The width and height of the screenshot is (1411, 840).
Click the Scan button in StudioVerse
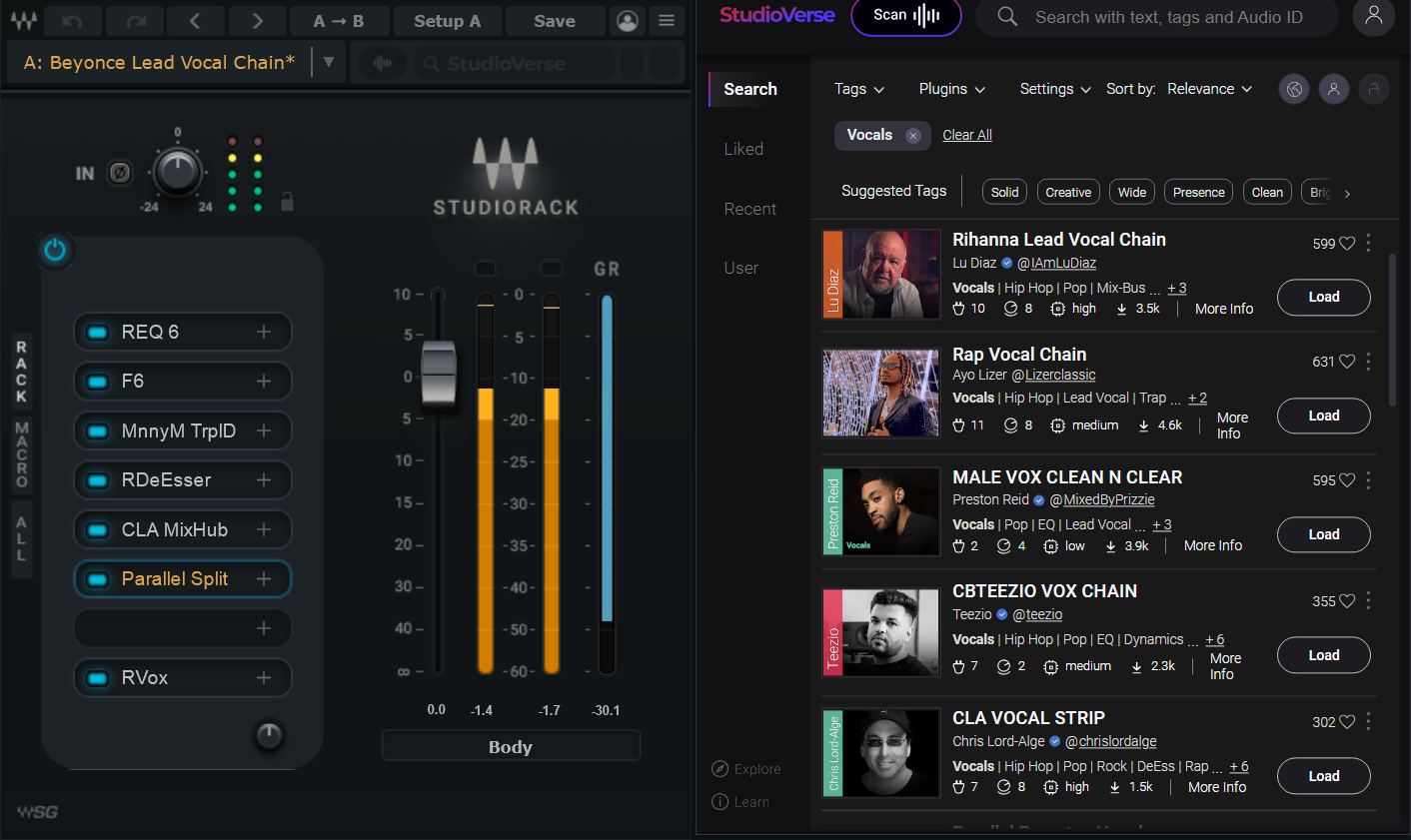pos(906,15)
